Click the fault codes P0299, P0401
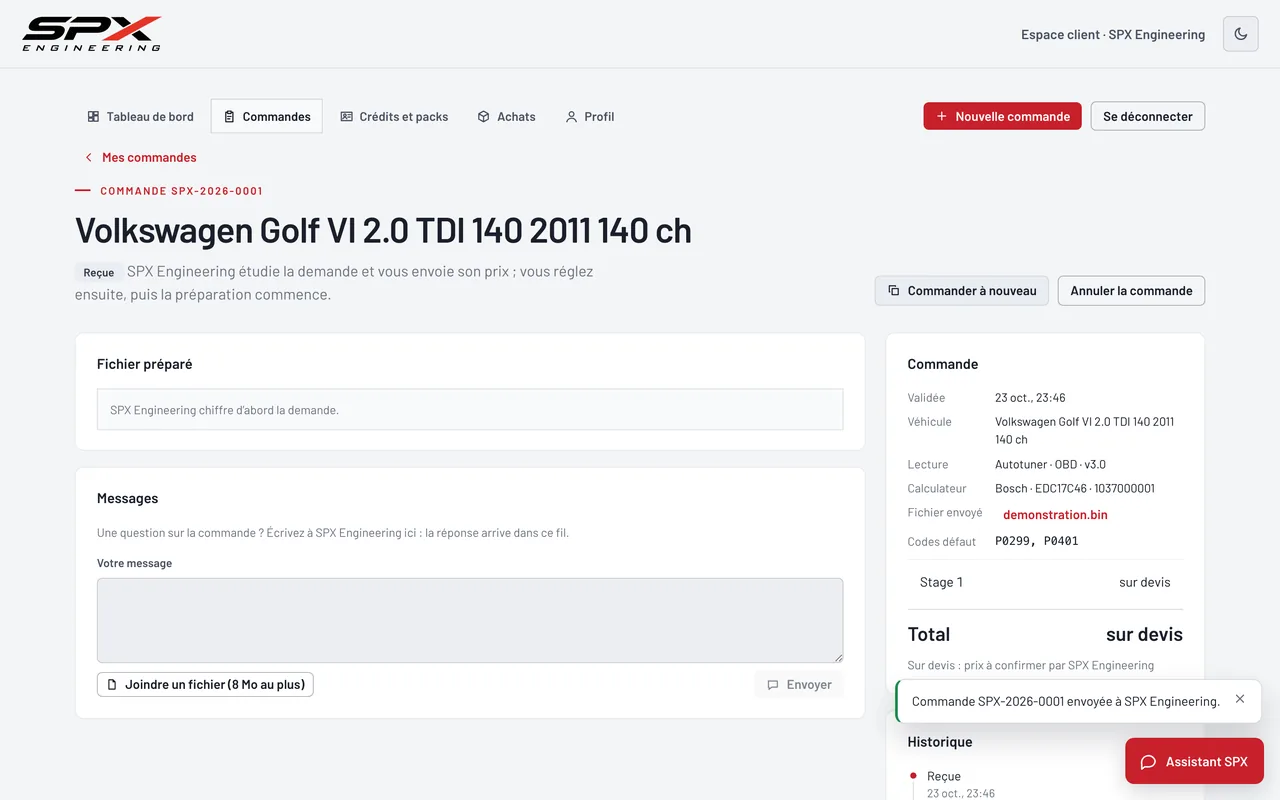This screenshot has height=800, width=1280. 1036,541
